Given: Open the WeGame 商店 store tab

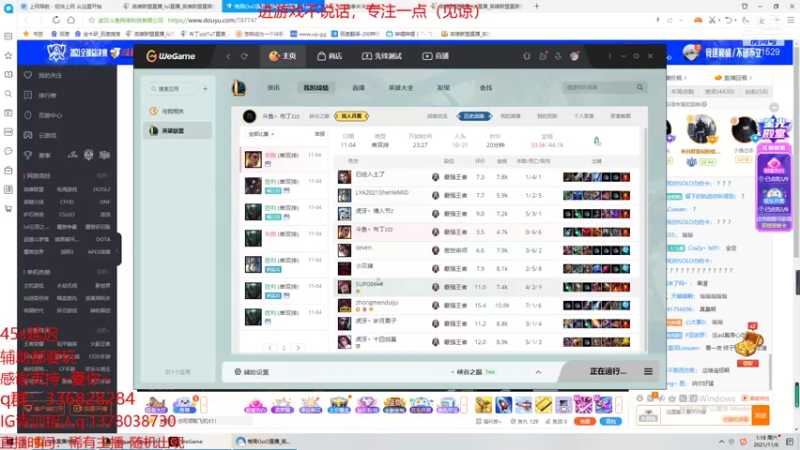Looking at the screenshot, I should click(x=330, y=56).
